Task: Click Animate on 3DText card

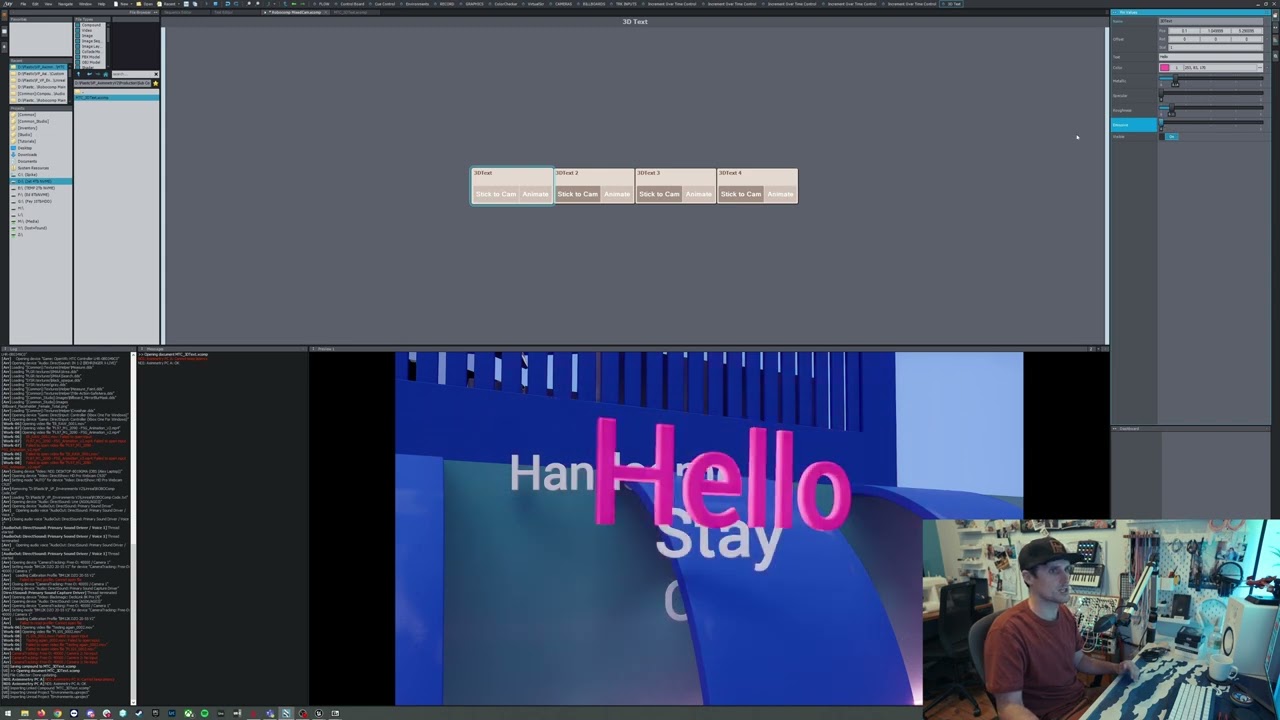Action: 535,194
